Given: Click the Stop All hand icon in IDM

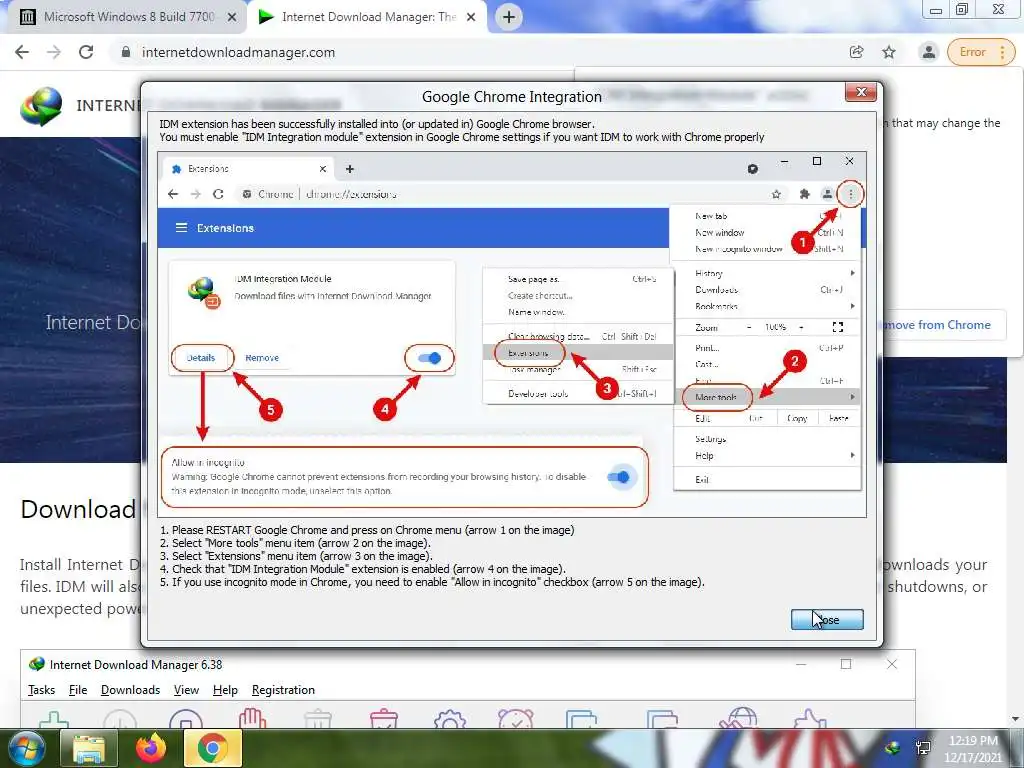Looking at the screenshot, I should point(252,718).
